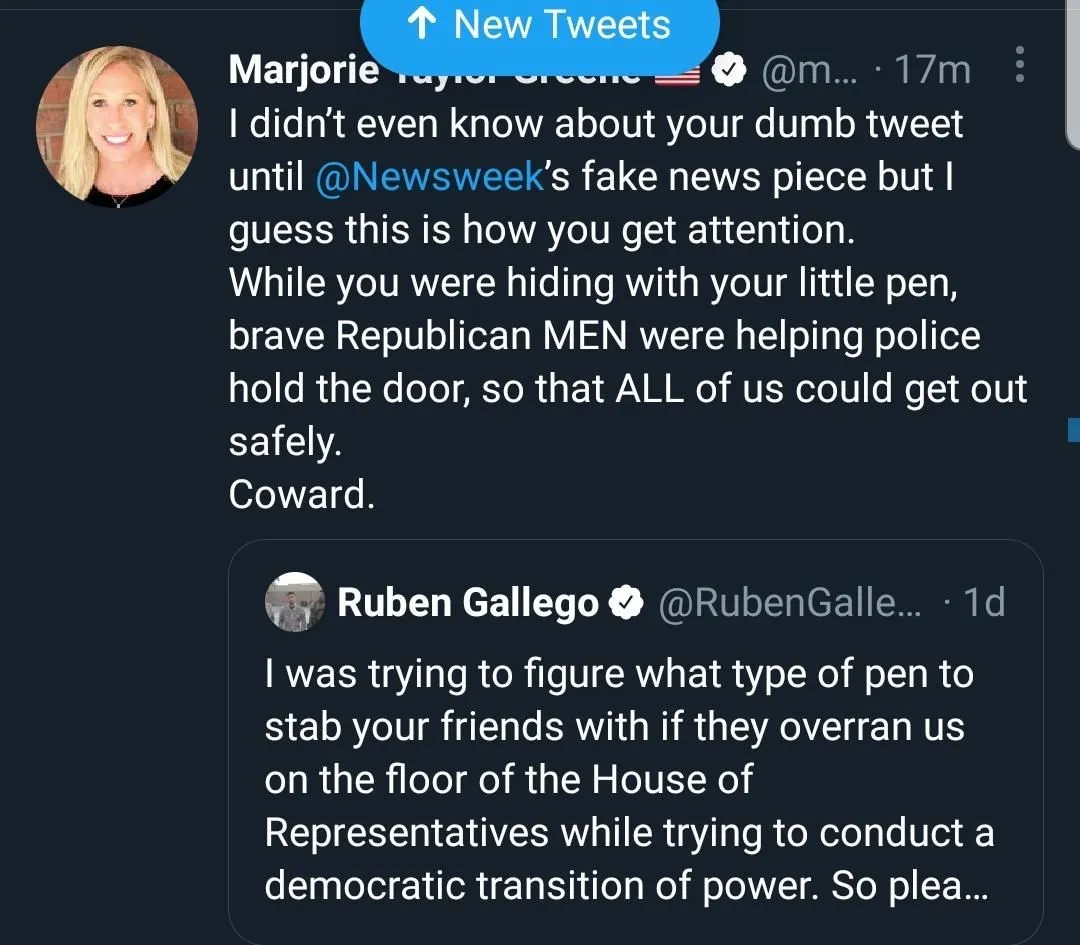Open Marjorie Taylor Greene's profile photo
This screenshot has width=1080, height=945.
117,126
